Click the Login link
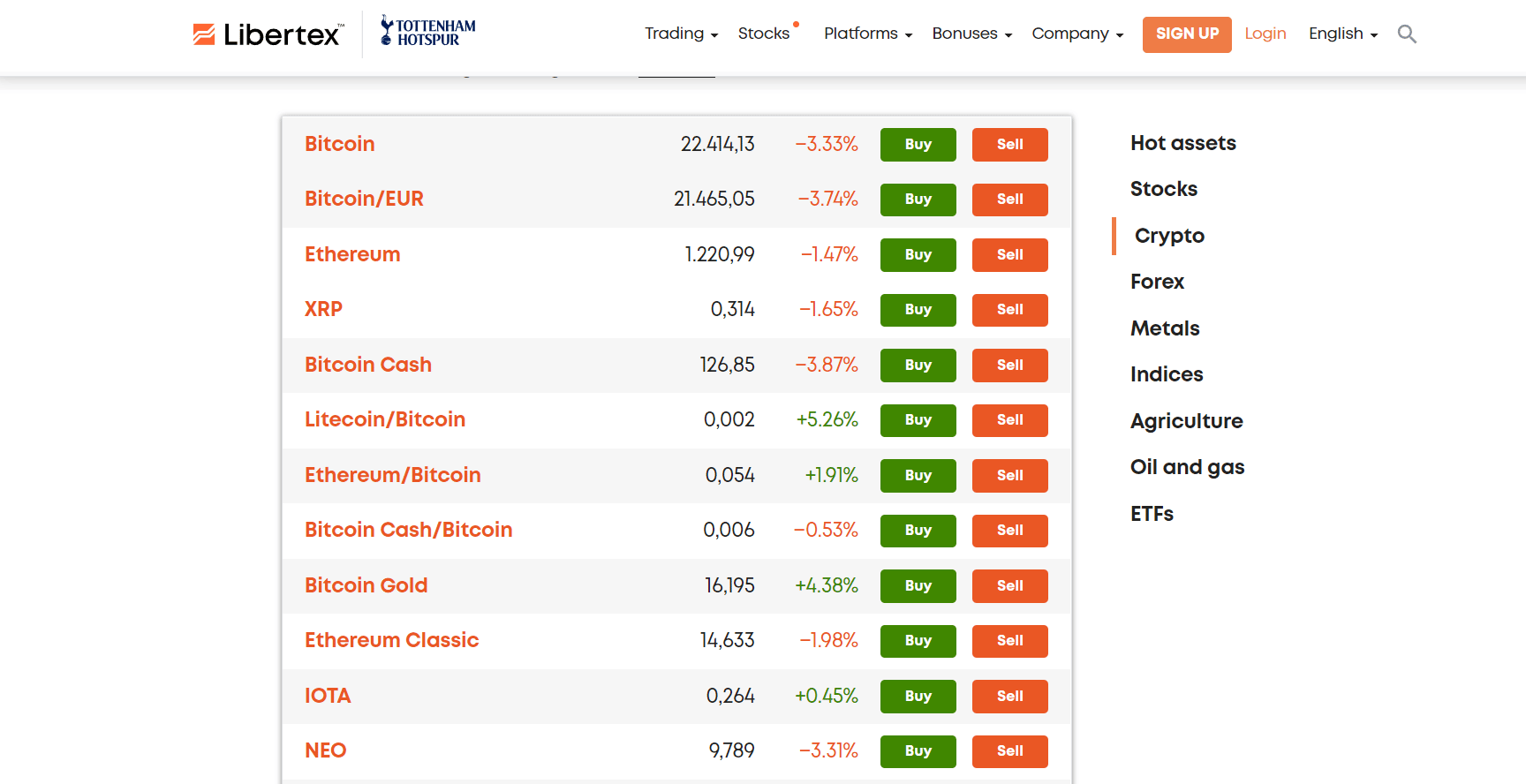 coord(1265,34)
